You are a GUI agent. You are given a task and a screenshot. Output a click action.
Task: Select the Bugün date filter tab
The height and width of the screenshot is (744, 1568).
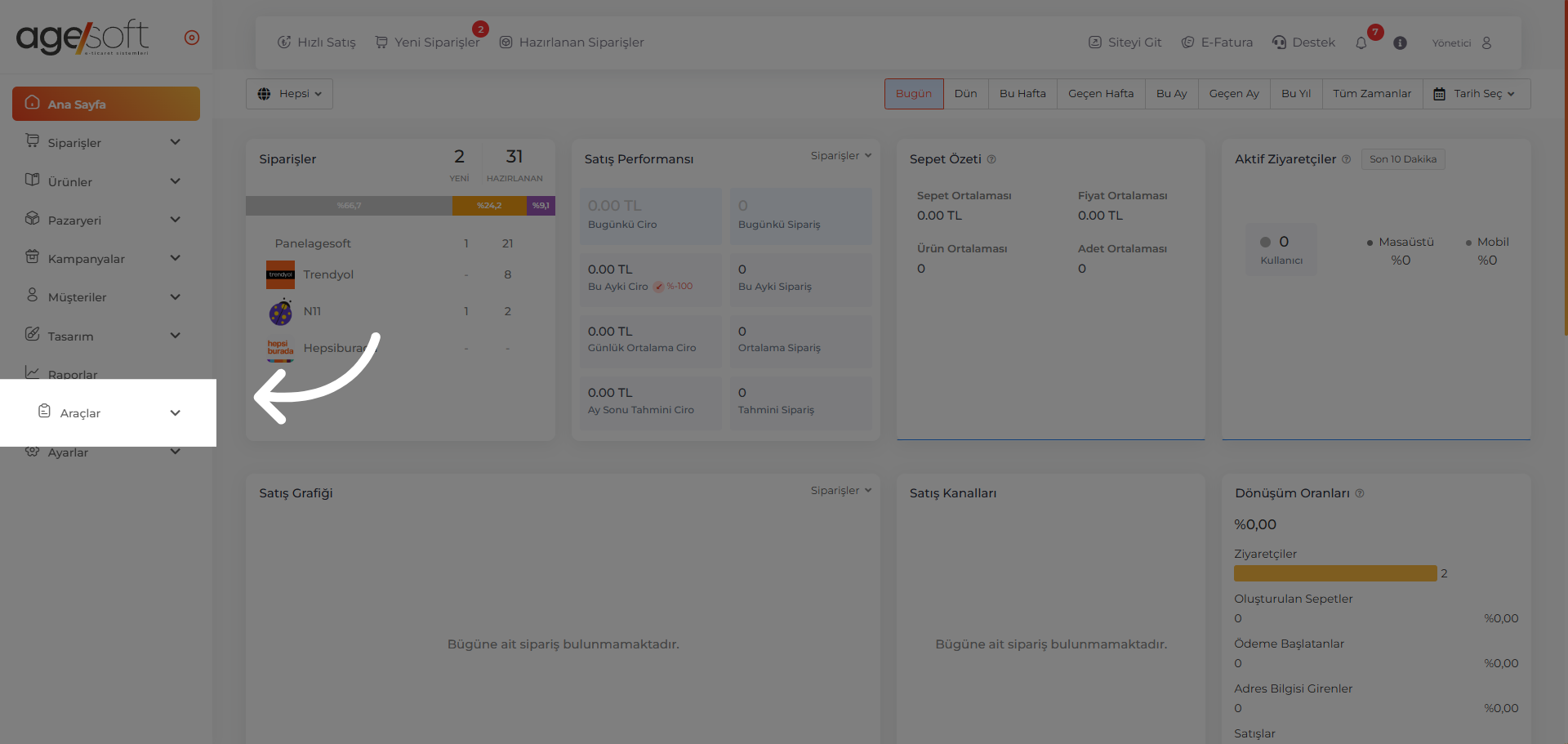[x=913, y=94]
